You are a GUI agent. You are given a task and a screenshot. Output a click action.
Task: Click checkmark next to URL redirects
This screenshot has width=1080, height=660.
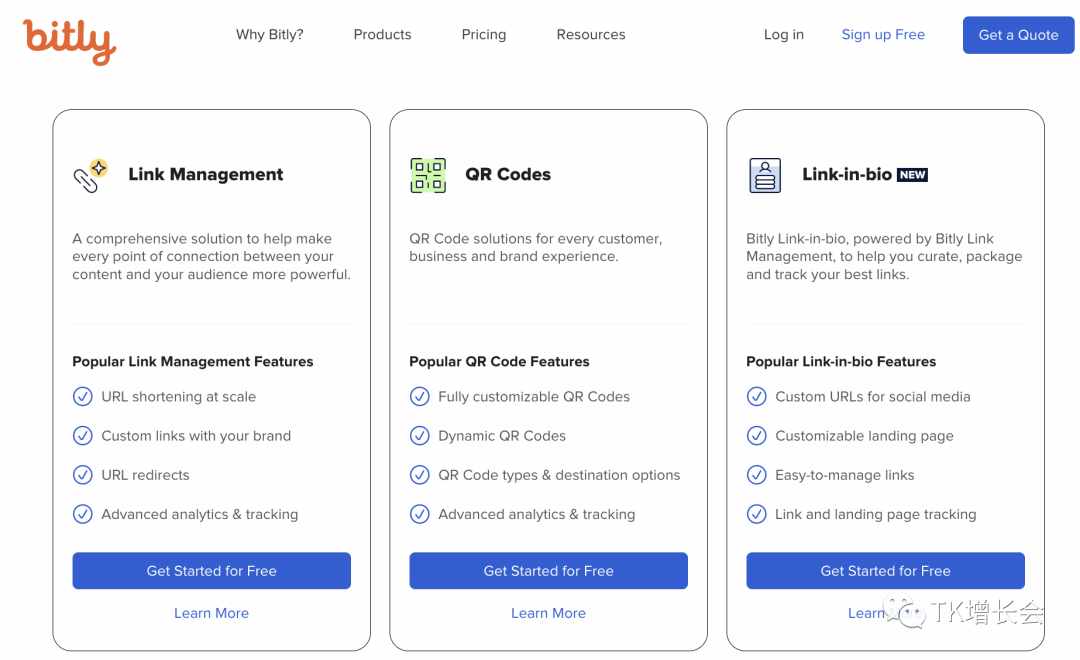click(x=83, y=475)
